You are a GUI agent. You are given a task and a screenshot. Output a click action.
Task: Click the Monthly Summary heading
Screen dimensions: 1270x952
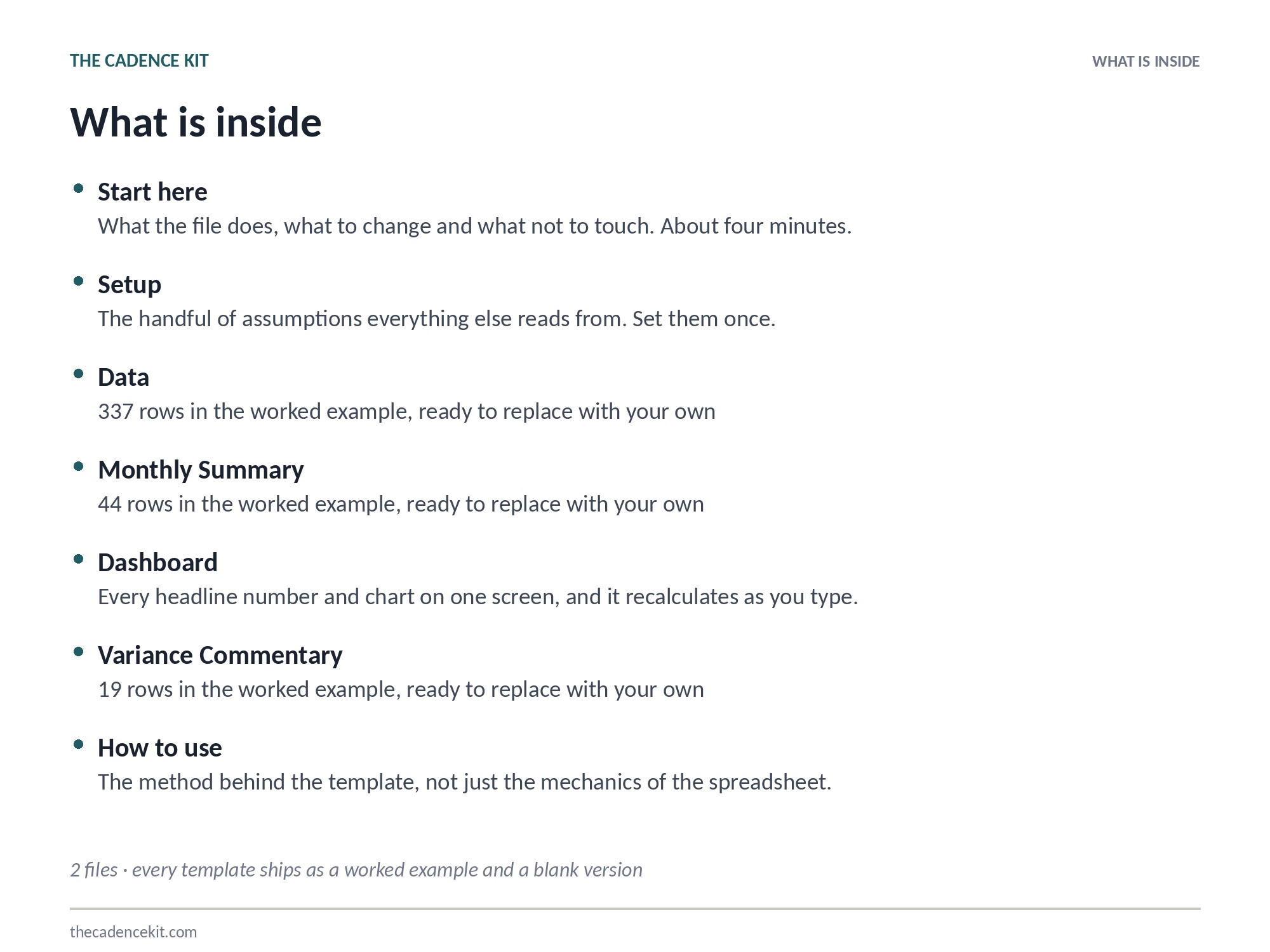click(201, 470)
